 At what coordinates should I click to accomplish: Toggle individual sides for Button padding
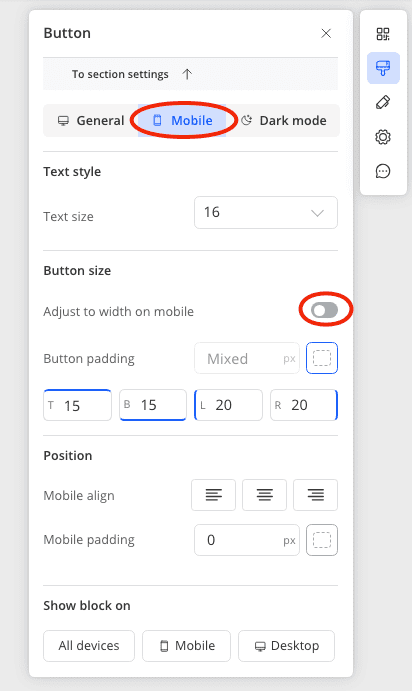[322, 358]
